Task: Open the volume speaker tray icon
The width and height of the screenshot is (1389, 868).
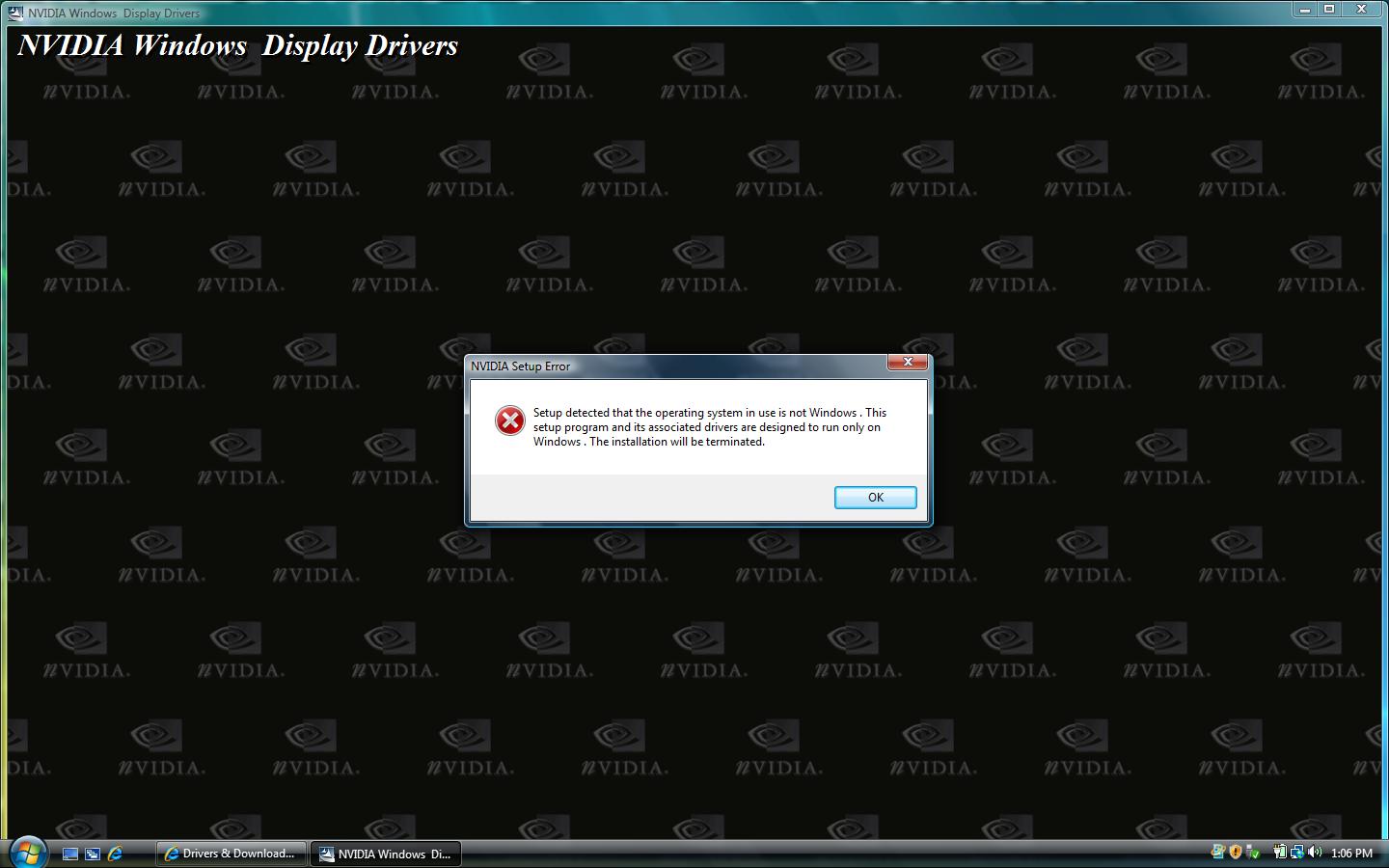Action: [1315, 853]
